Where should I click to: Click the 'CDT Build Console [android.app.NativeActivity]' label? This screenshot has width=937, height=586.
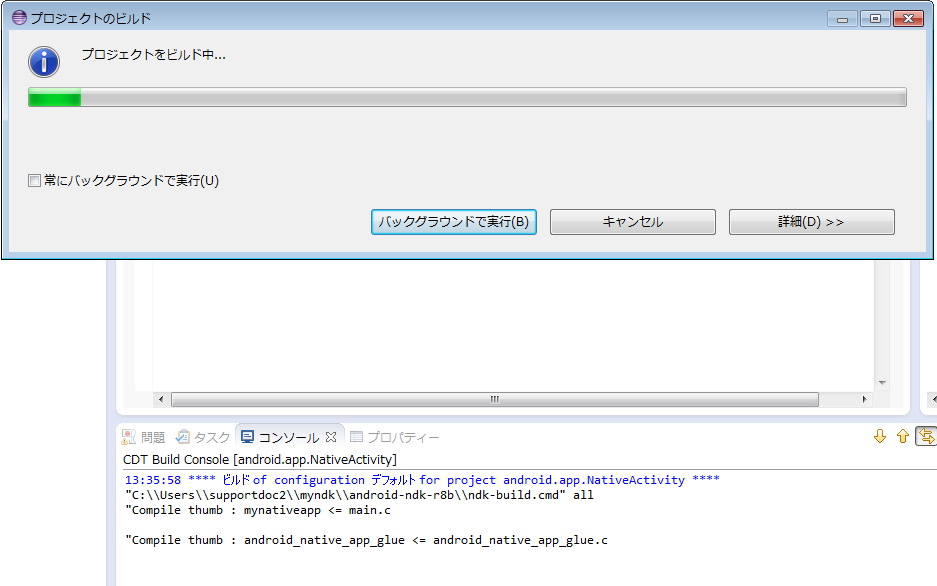[260, 459]
